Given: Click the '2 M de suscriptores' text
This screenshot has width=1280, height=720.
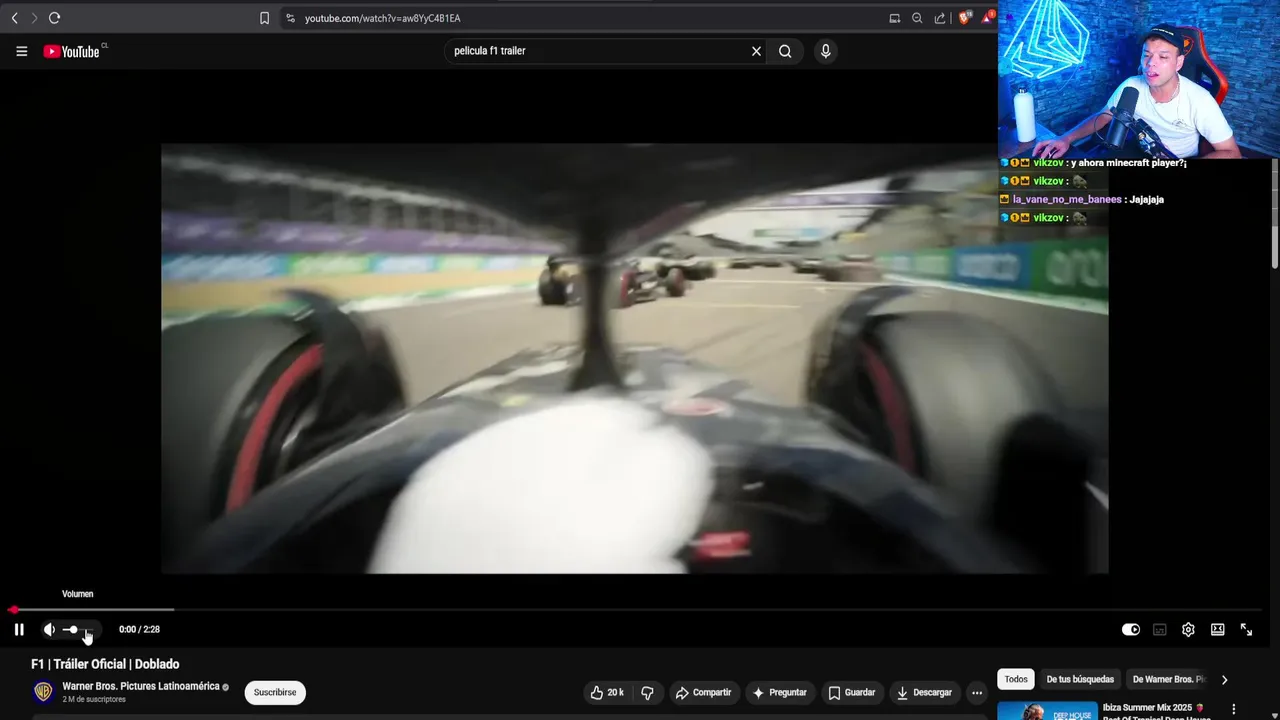Looking at the screenshot, I should [94, 699].
